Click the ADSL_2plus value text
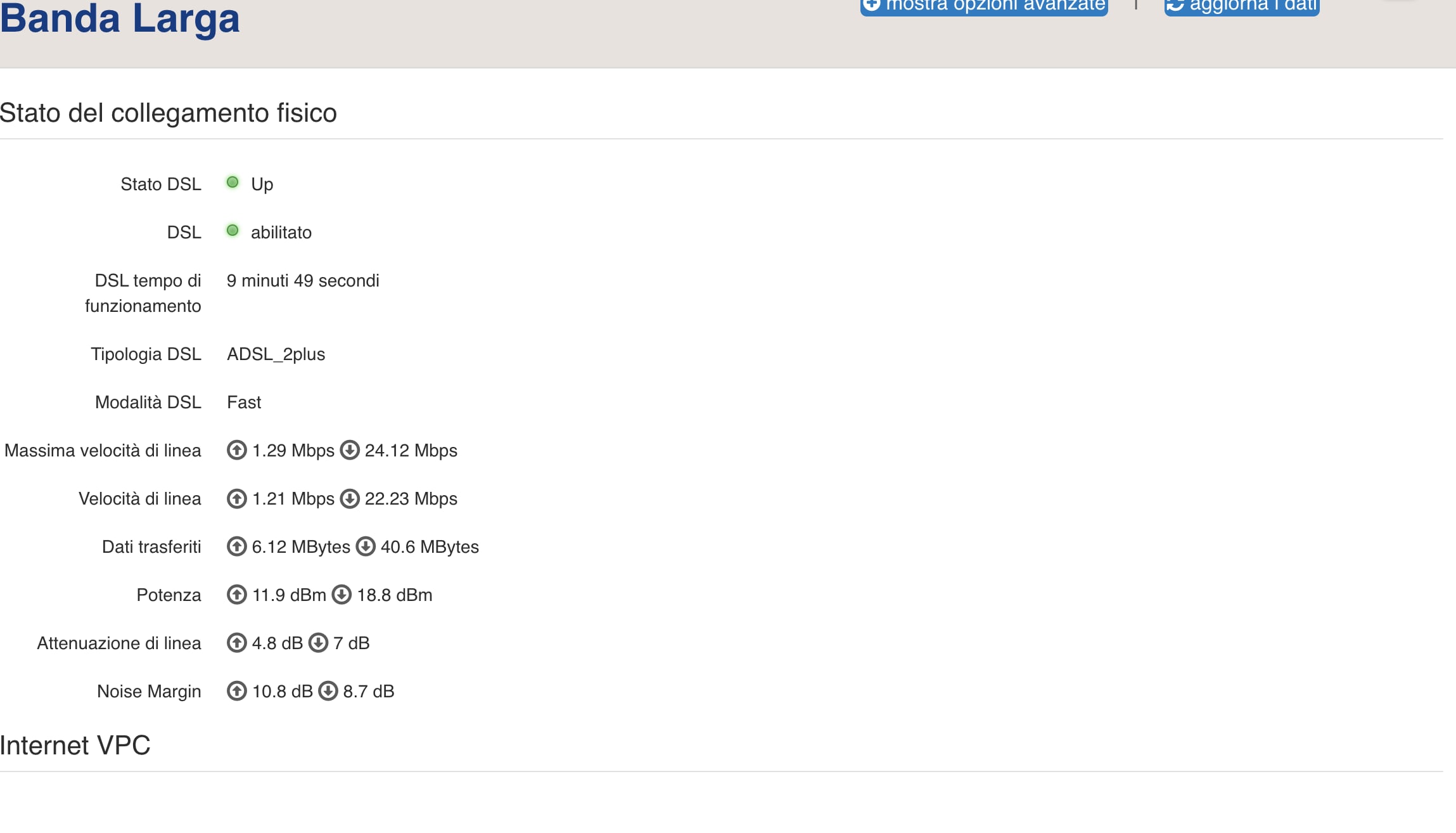Screen dimensions: 1456x833 [x=276, y=354]
